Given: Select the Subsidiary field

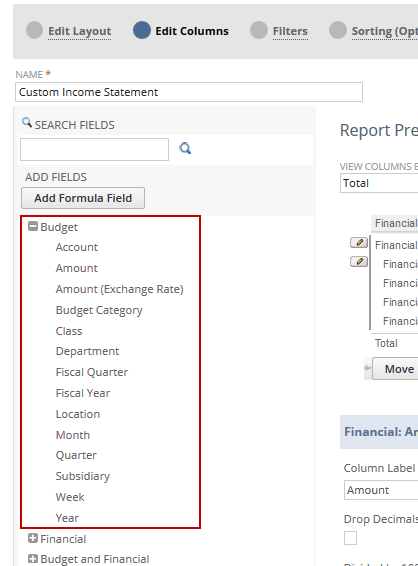Looking at the screenshot, I should [x=83, y=476].
